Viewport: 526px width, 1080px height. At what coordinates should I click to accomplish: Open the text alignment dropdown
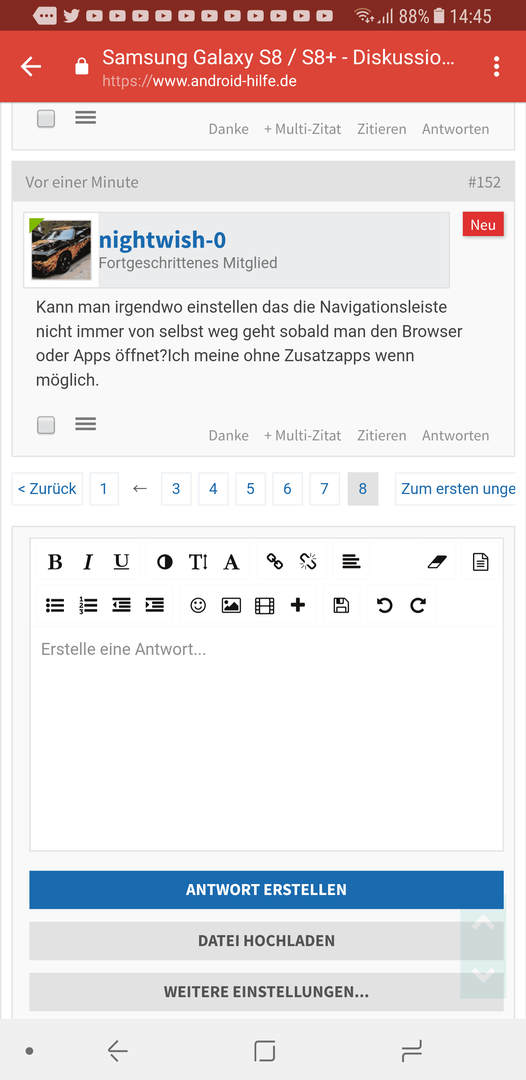[x=352, y=562]
